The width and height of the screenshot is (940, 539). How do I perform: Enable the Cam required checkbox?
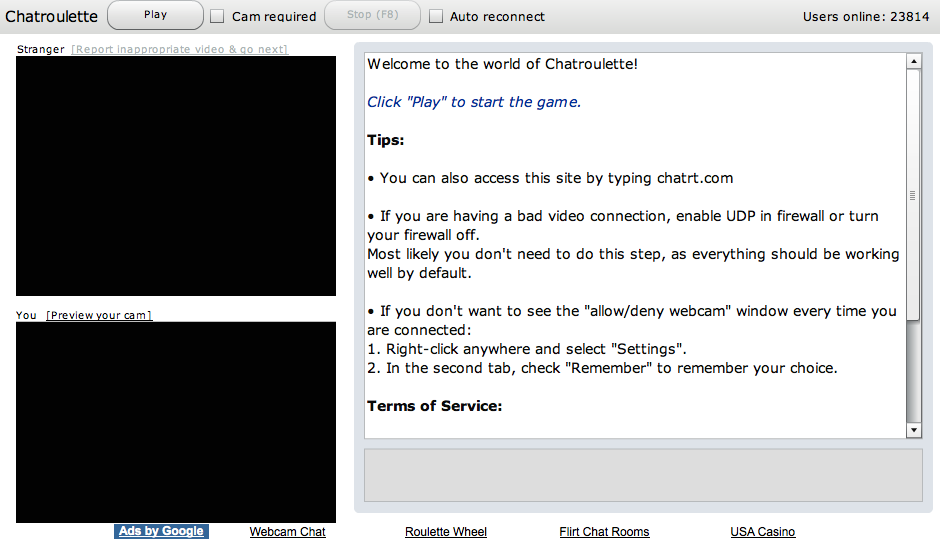coord(217,16)
